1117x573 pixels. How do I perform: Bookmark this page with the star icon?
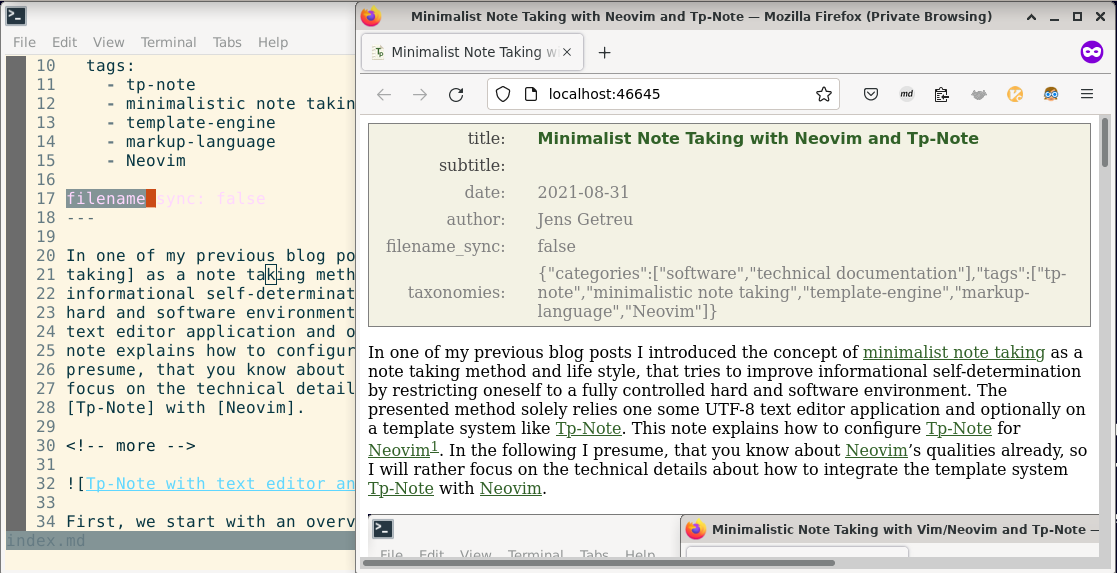(823, 94)
